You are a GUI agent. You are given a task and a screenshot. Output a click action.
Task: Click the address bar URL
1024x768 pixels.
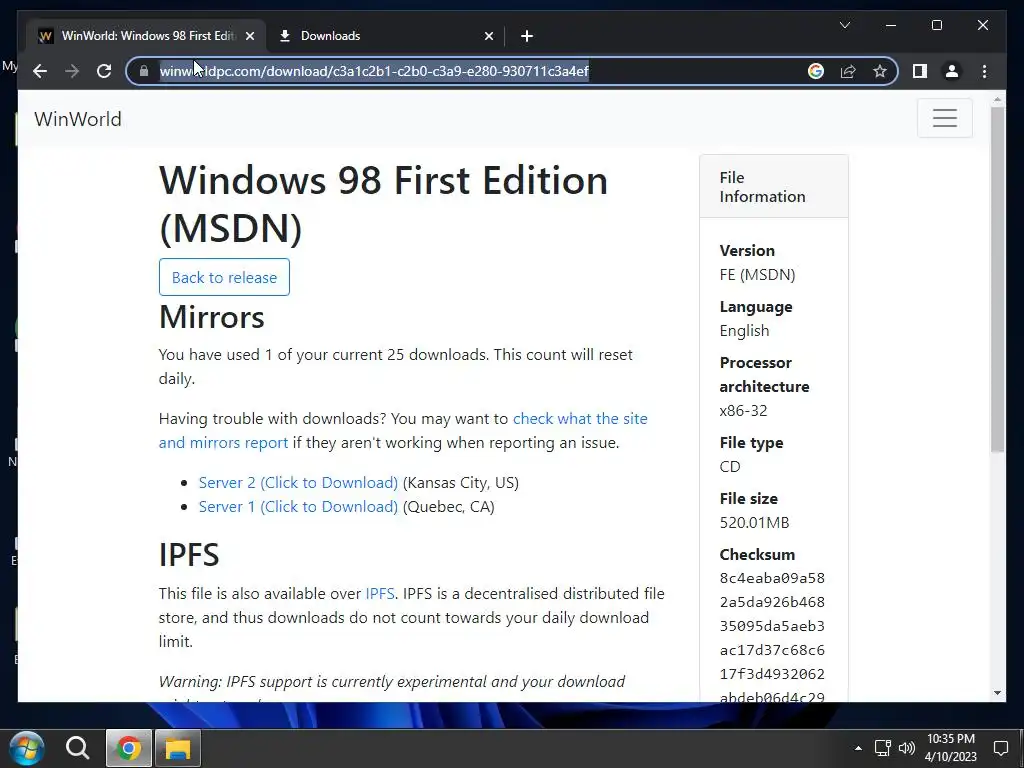[374, 71]
